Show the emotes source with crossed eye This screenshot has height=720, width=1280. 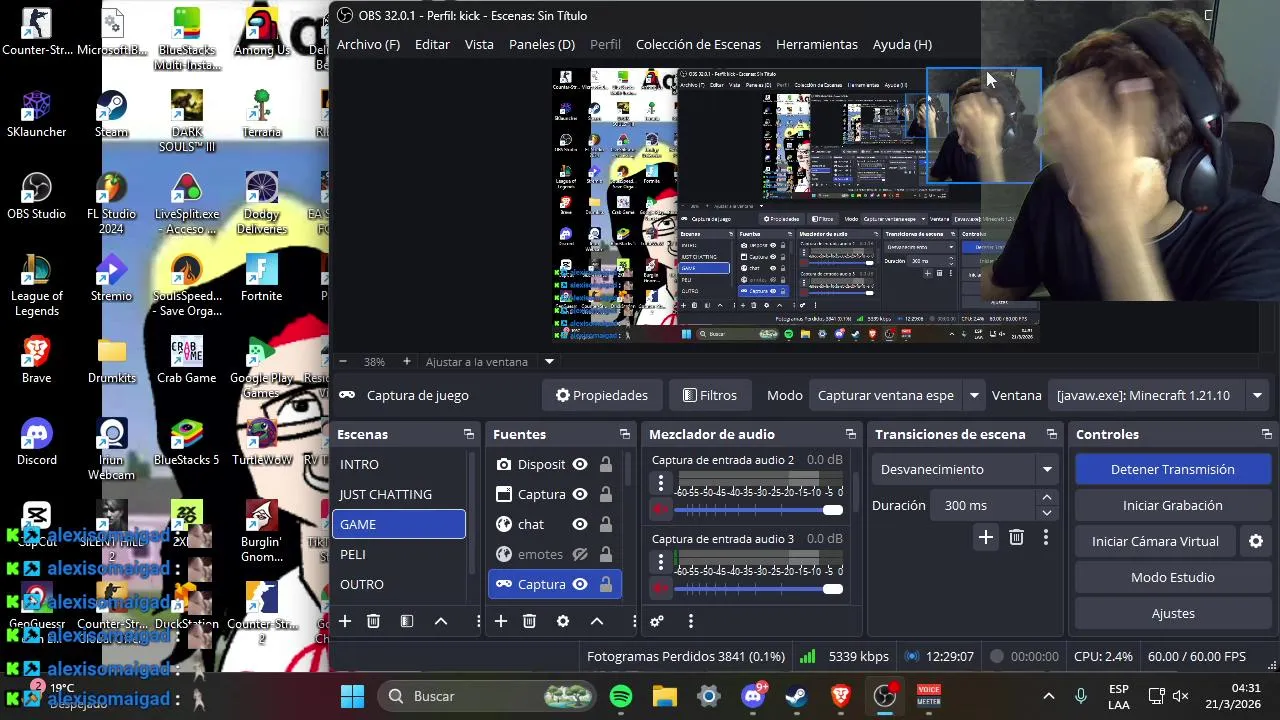click(580, 554)
